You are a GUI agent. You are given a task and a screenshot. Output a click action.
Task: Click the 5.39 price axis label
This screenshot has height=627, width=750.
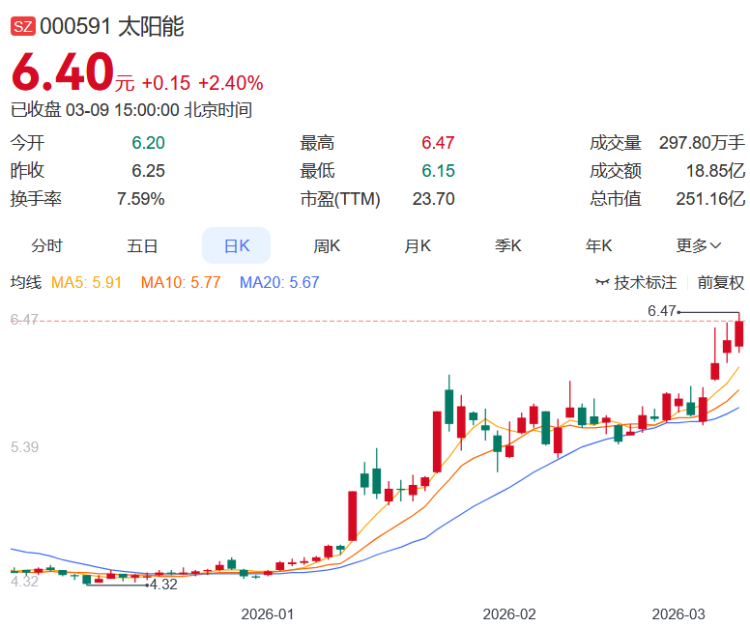(24, 447)
